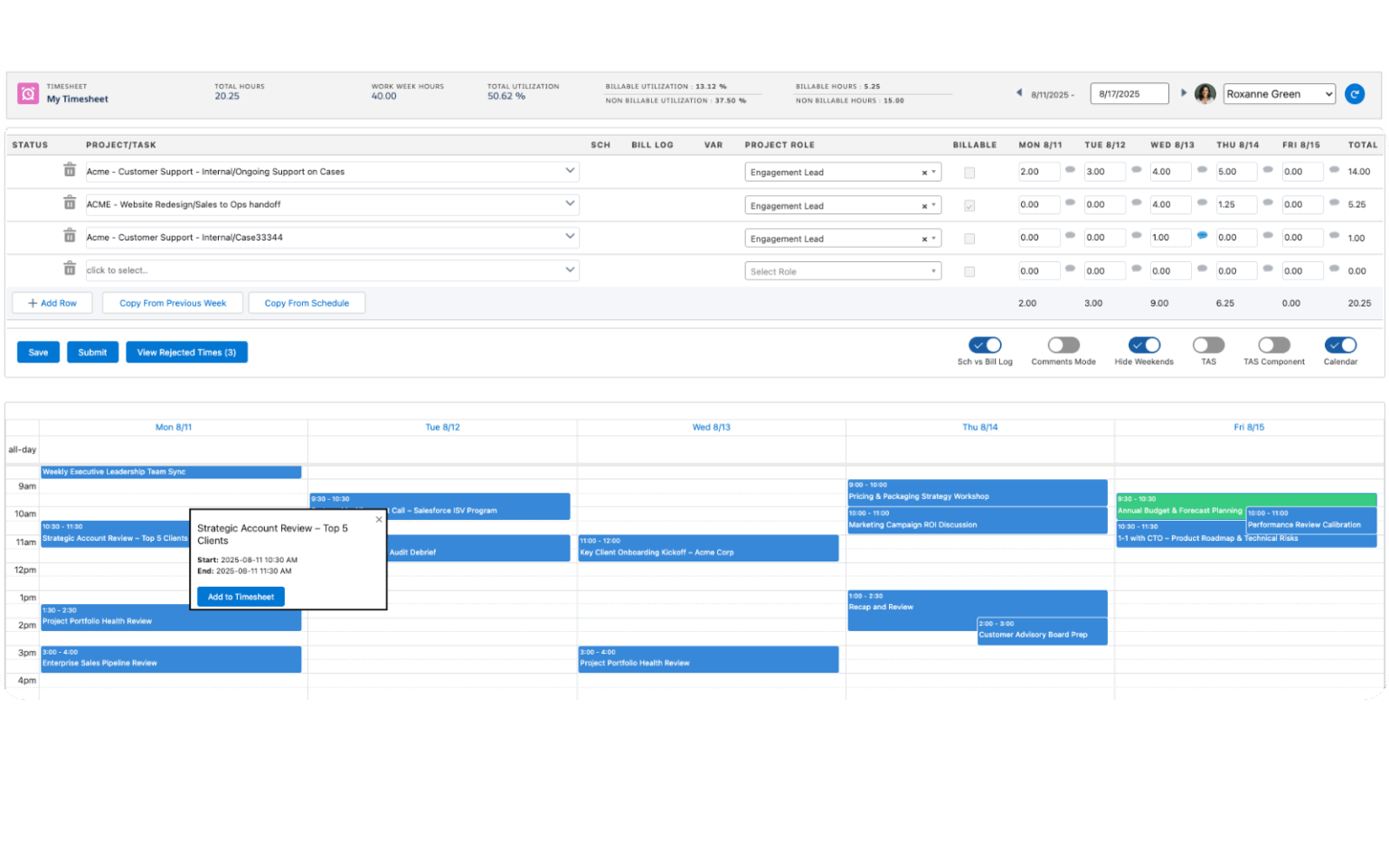Turn off Hide Weekends

click(1143, 344)
